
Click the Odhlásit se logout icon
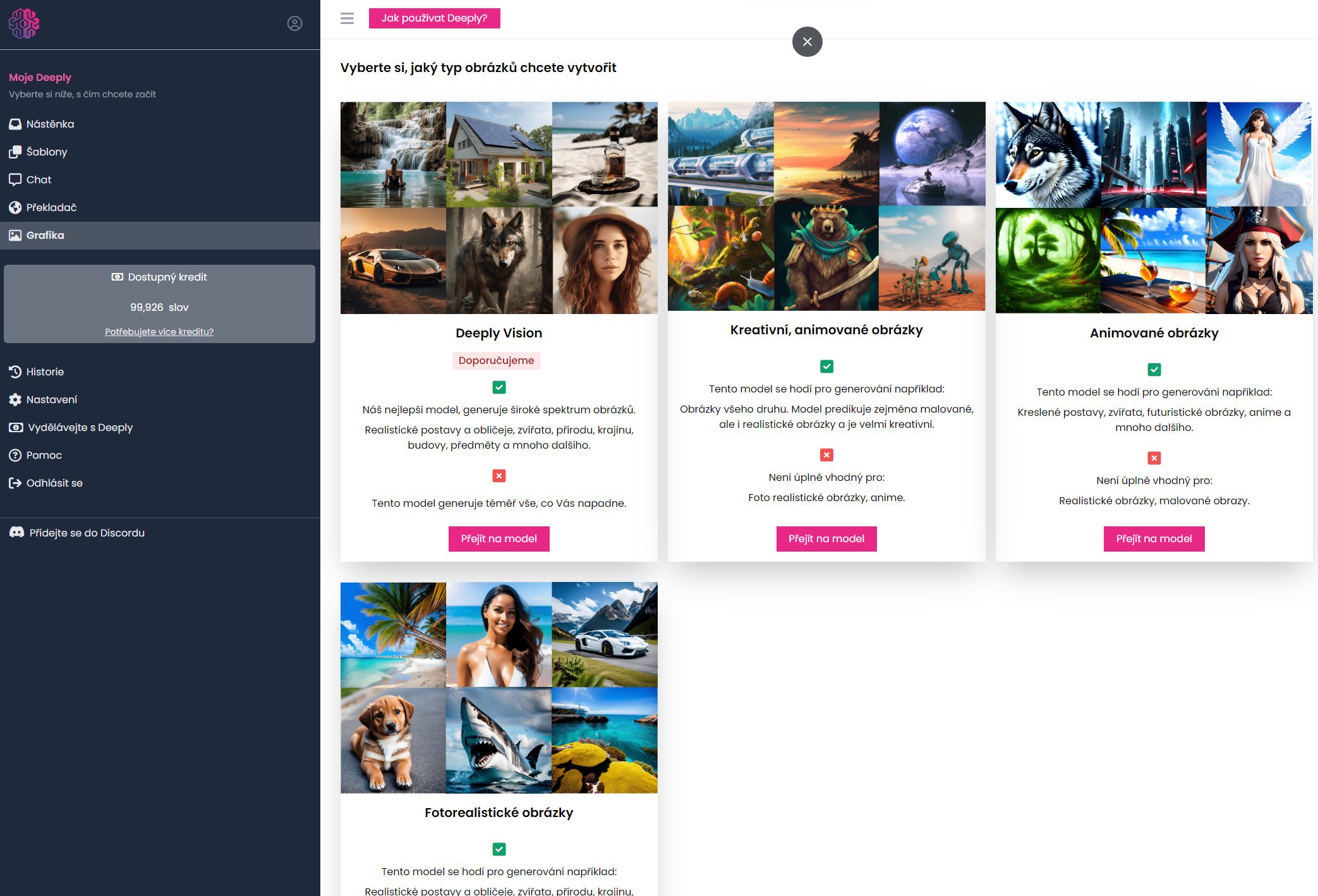15,483
